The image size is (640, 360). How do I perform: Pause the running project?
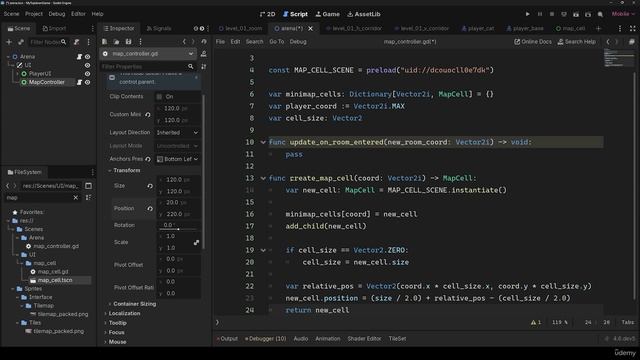click(540, 14)
